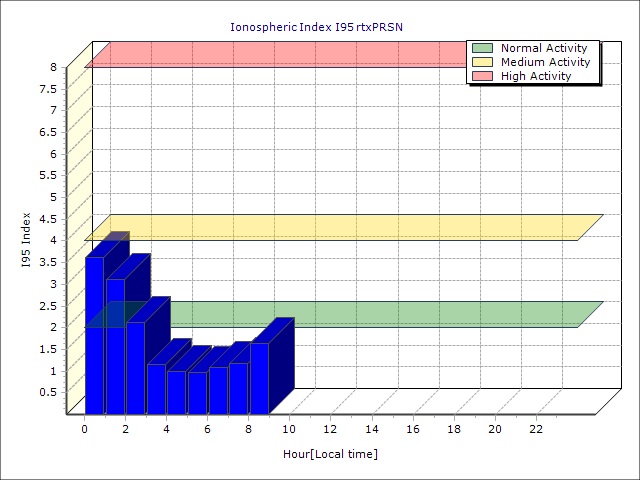Click the red High Activity legend swatch
The height and width of the screenshot is (480, 640).
[x=482, y=76]
